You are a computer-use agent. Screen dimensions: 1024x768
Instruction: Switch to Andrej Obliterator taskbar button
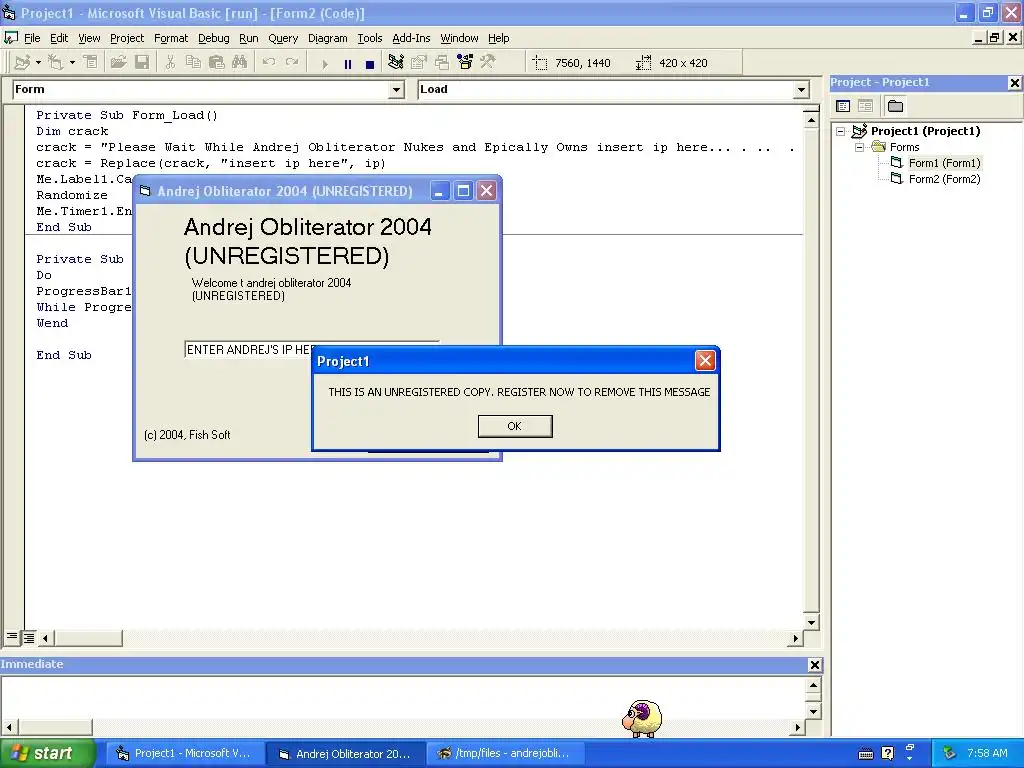click(346, 754)
